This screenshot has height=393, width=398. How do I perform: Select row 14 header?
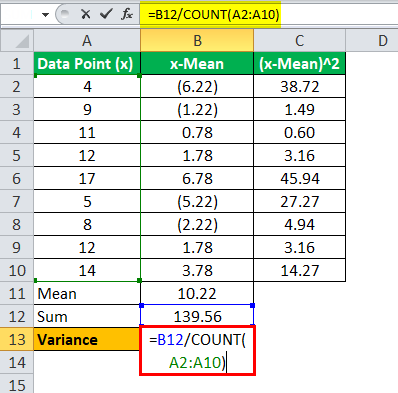click(17, 362)
